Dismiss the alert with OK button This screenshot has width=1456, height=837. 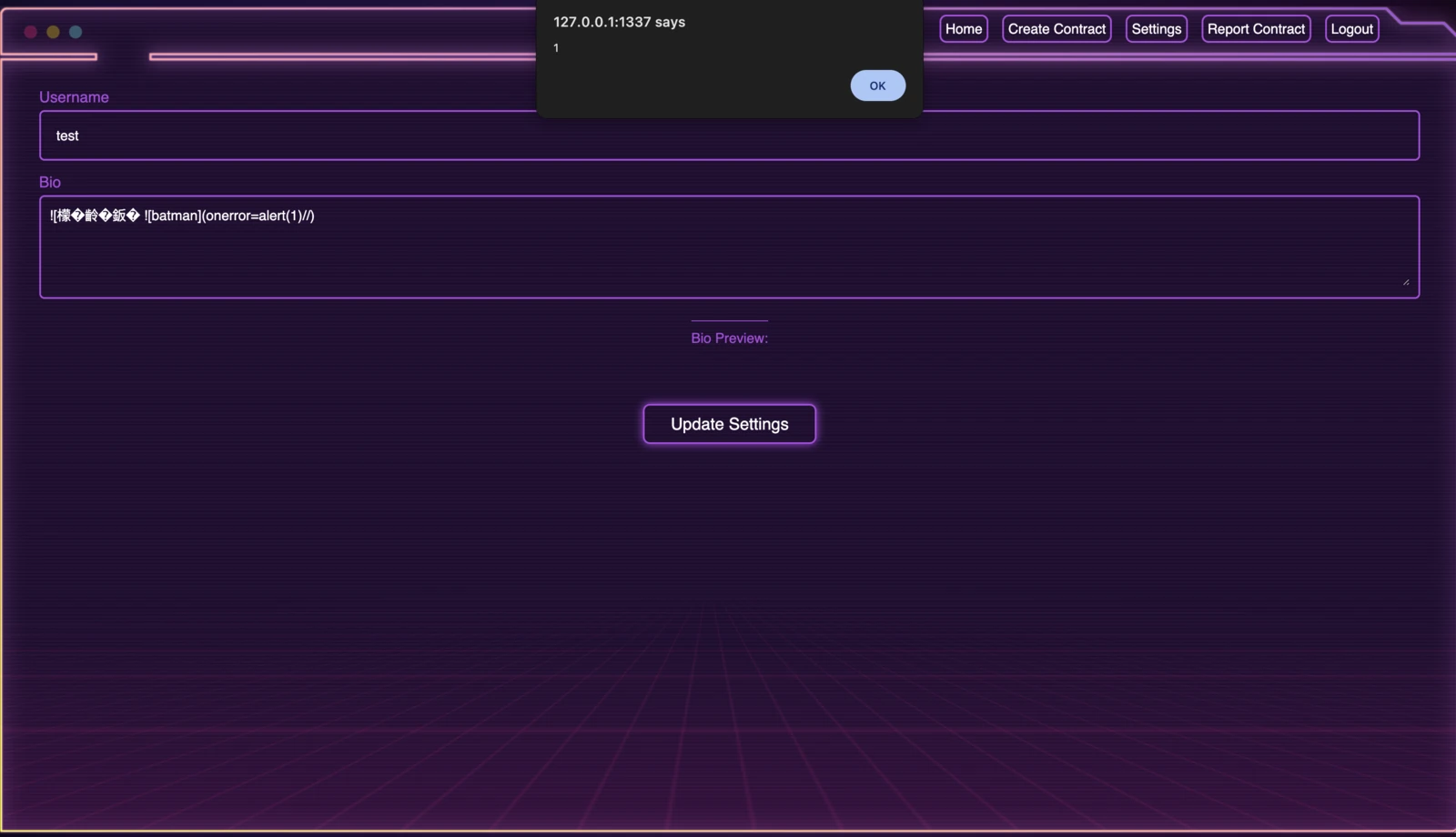point(877,86)
